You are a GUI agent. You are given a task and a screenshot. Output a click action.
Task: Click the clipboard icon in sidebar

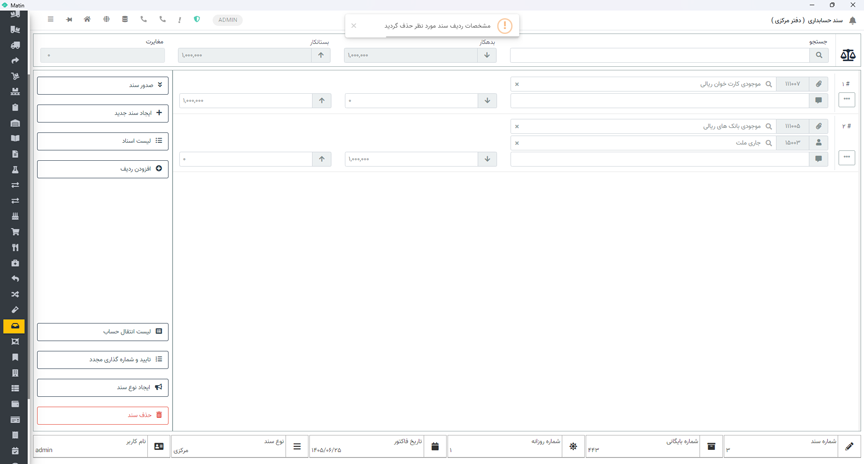point(15,107)
